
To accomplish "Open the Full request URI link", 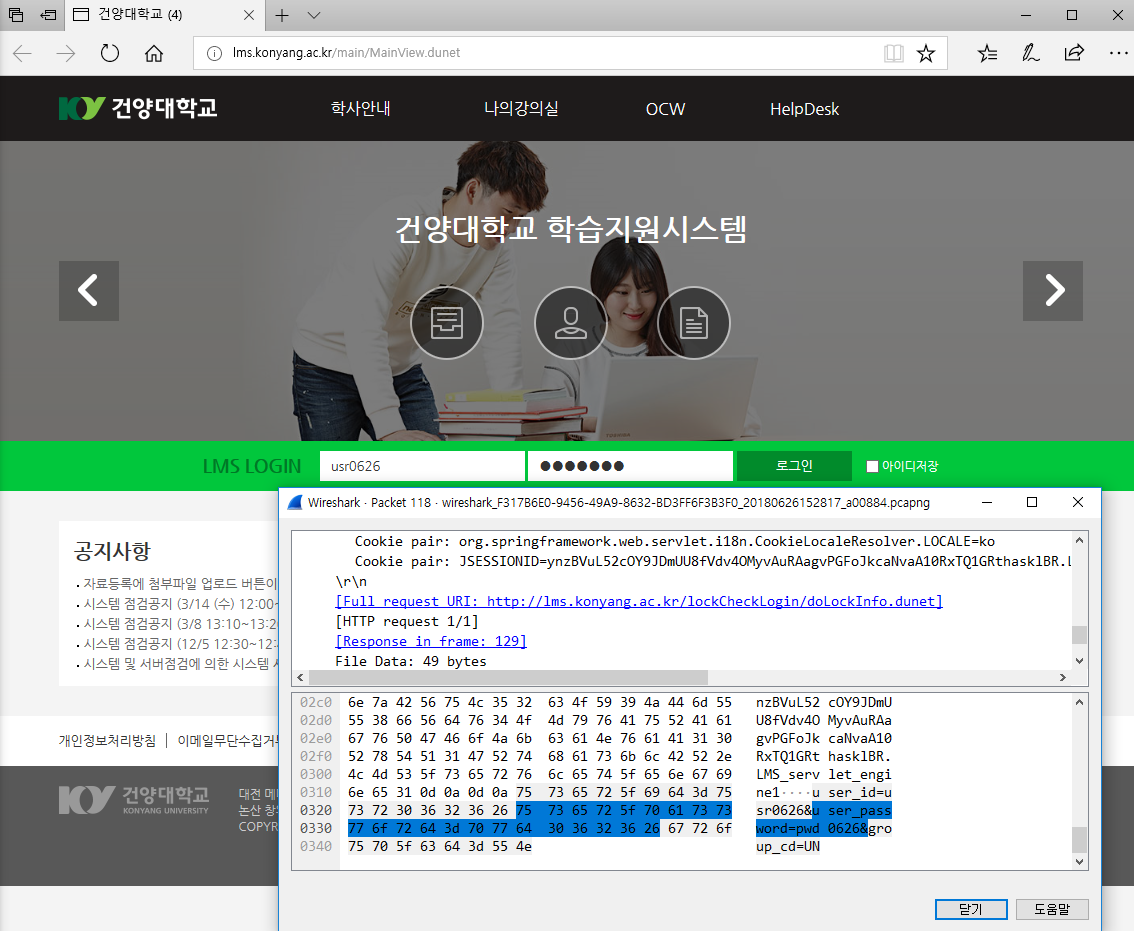I will pos(639,601).
